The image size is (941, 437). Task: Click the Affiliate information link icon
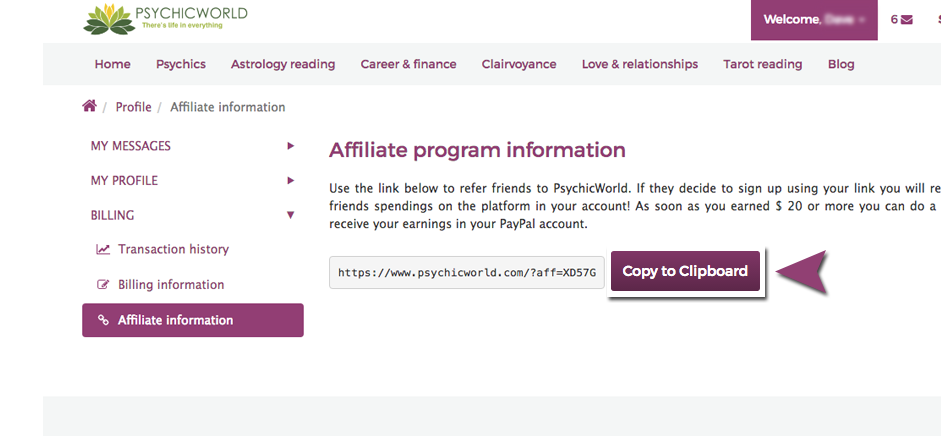point(103,320)
